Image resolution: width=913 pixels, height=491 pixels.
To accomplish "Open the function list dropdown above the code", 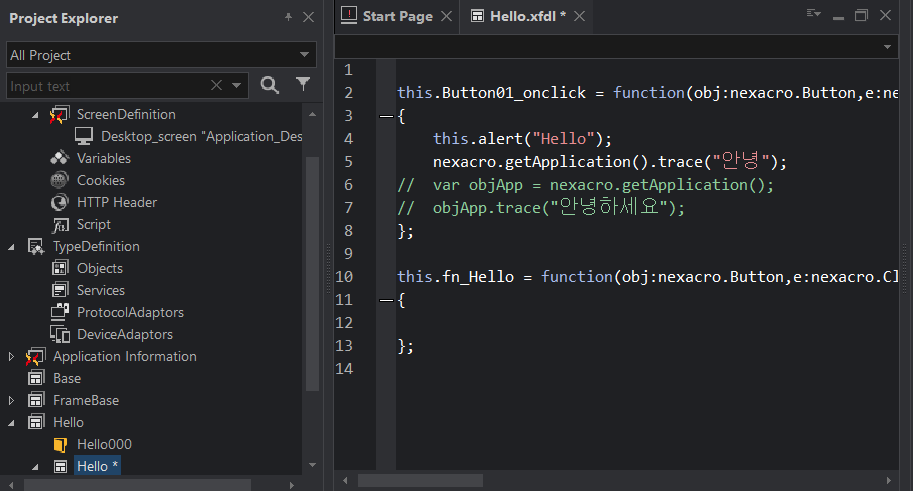I will point(887,47).
